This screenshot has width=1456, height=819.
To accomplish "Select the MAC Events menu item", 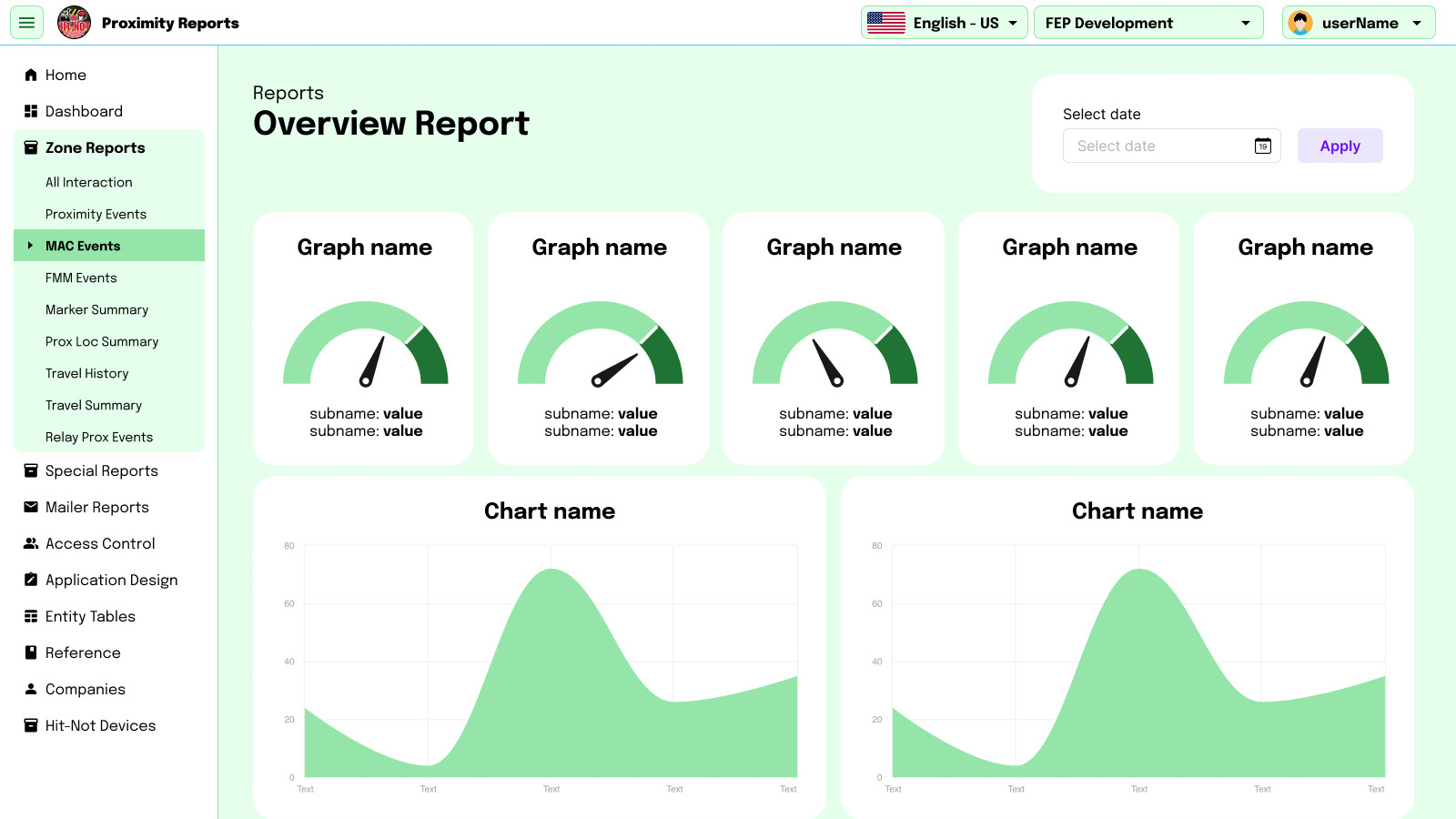I will 83,246.
